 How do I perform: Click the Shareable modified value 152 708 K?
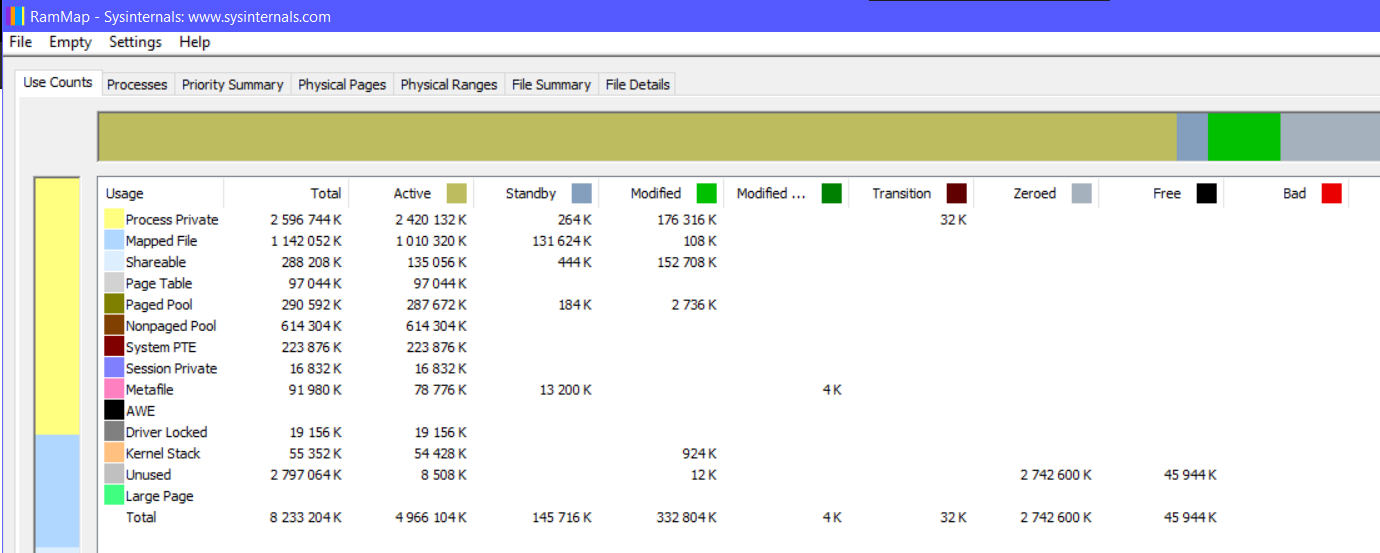click(686, 262)
